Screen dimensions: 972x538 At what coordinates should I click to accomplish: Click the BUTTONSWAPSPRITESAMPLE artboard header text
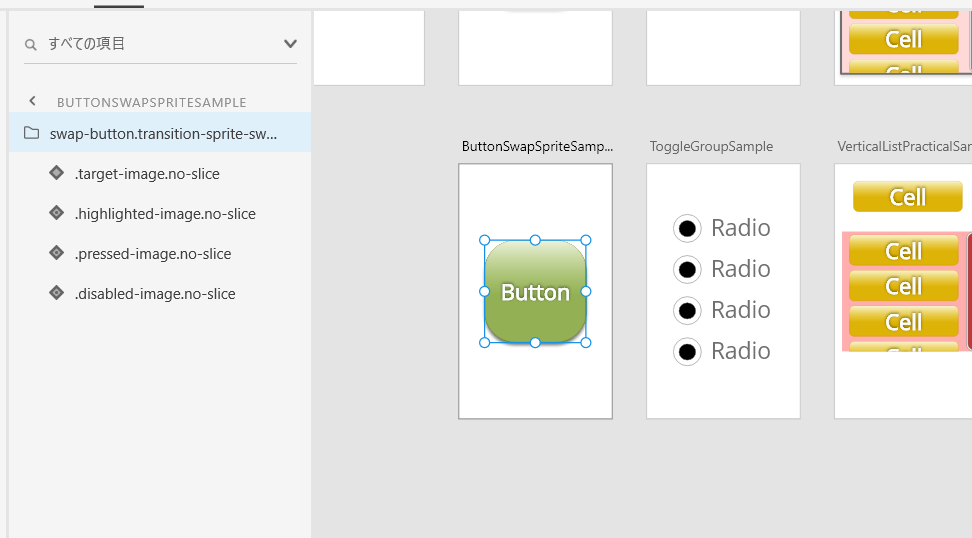(x=152, y=102)
